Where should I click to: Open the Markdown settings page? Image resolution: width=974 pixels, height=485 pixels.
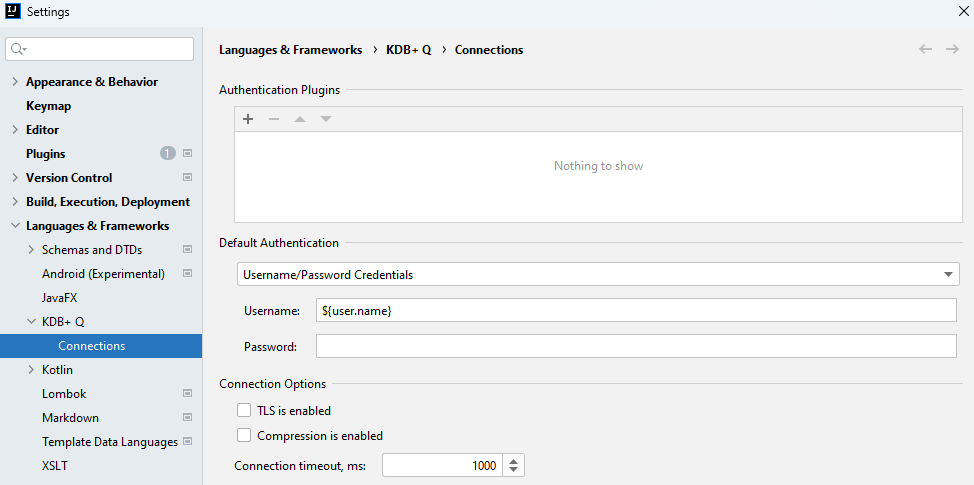pos(70,418)
